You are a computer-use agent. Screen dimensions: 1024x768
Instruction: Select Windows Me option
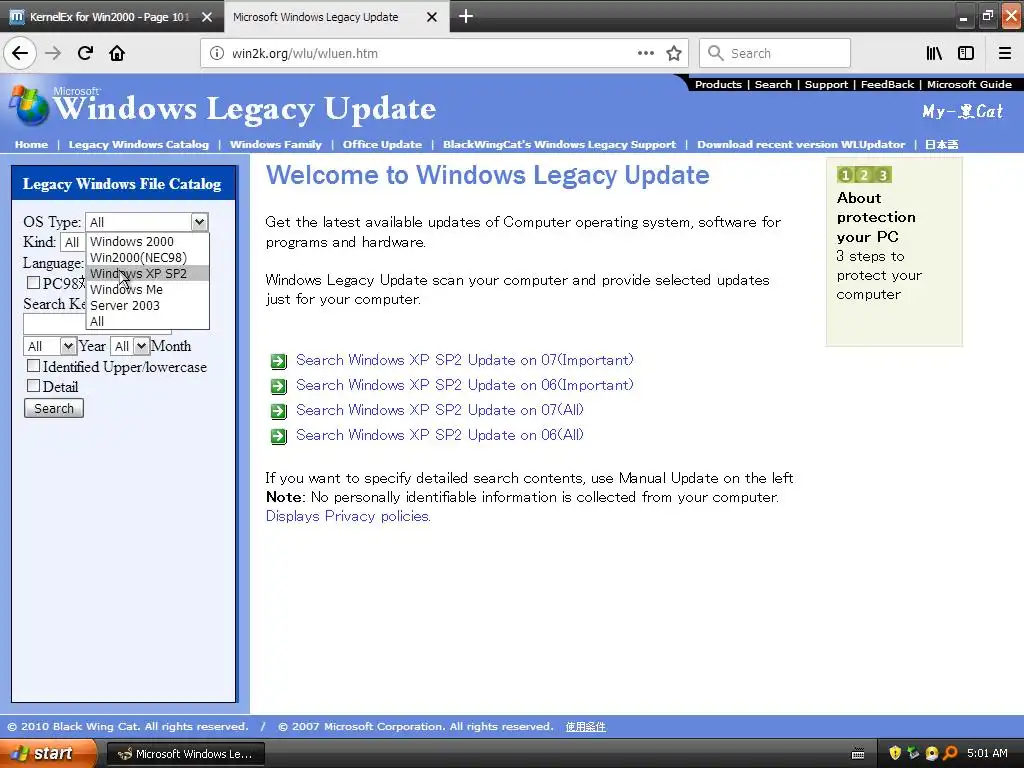[148, 289]
